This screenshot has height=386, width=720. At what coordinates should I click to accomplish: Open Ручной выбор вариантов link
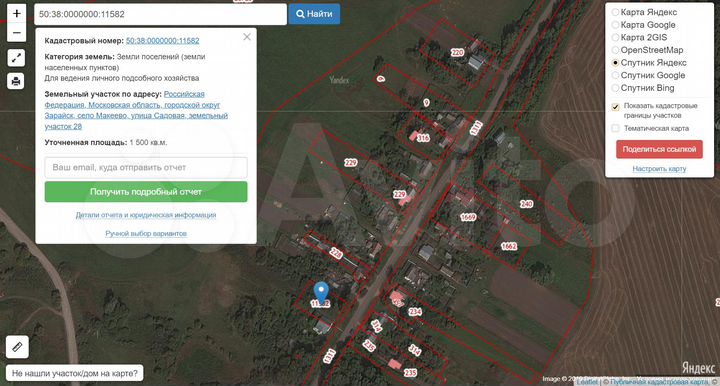(x=146, y=234)
